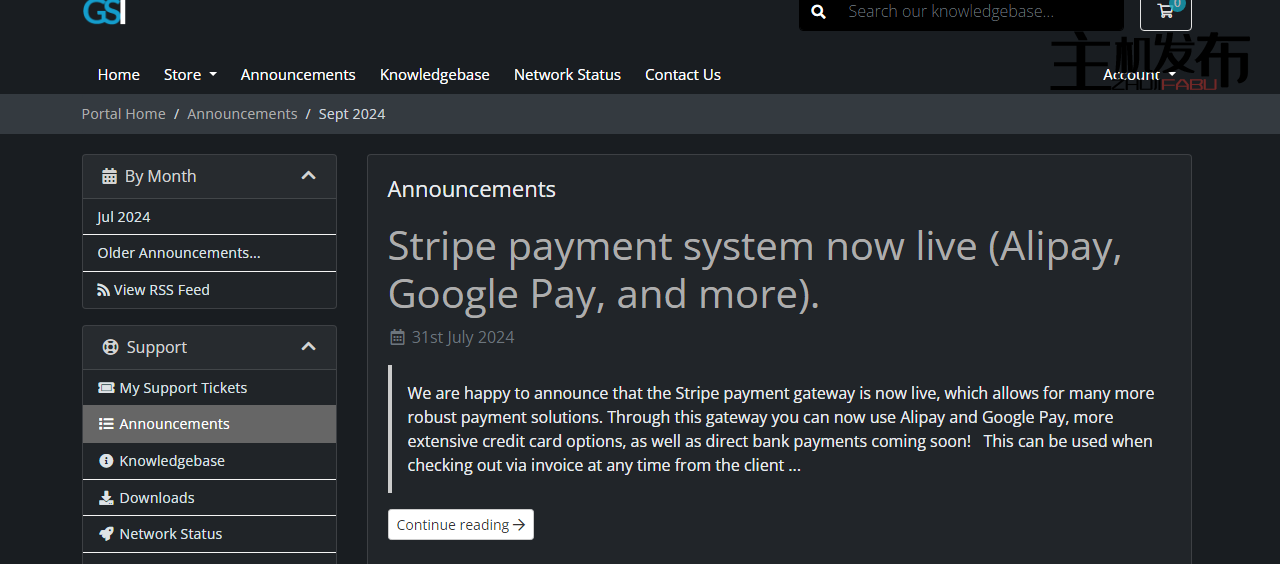Expand the Store dropdown menu
This screenshot has height=564, width=1280.
click(190, 75)
